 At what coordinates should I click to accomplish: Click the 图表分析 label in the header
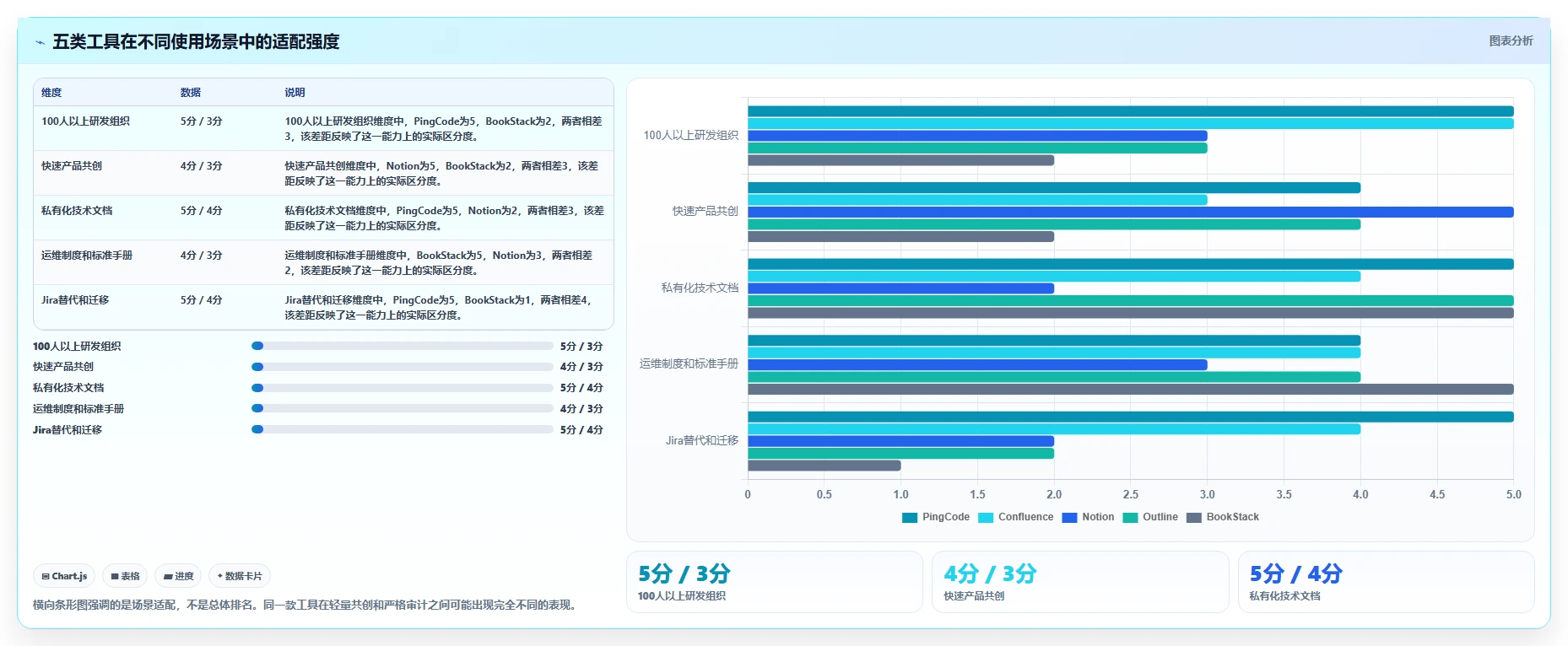pyautogui.click(x=1511, y=40)
